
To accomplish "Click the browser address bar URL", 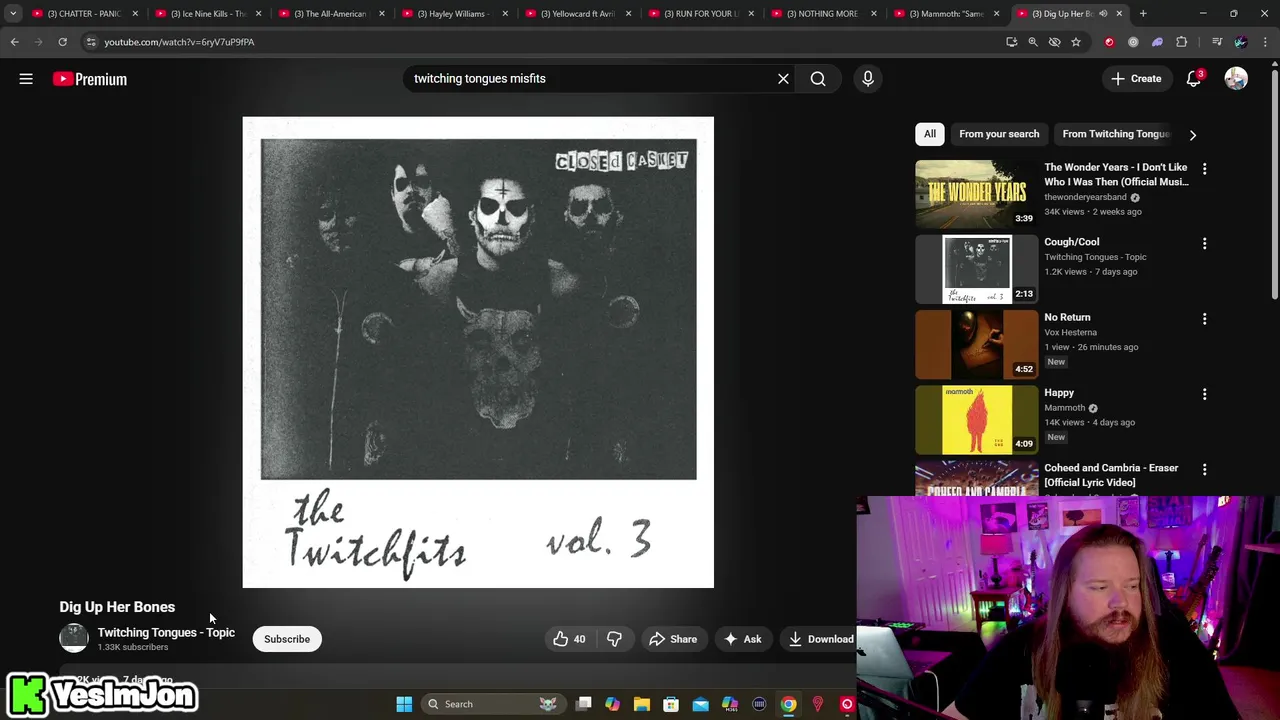I will [179, 42].
